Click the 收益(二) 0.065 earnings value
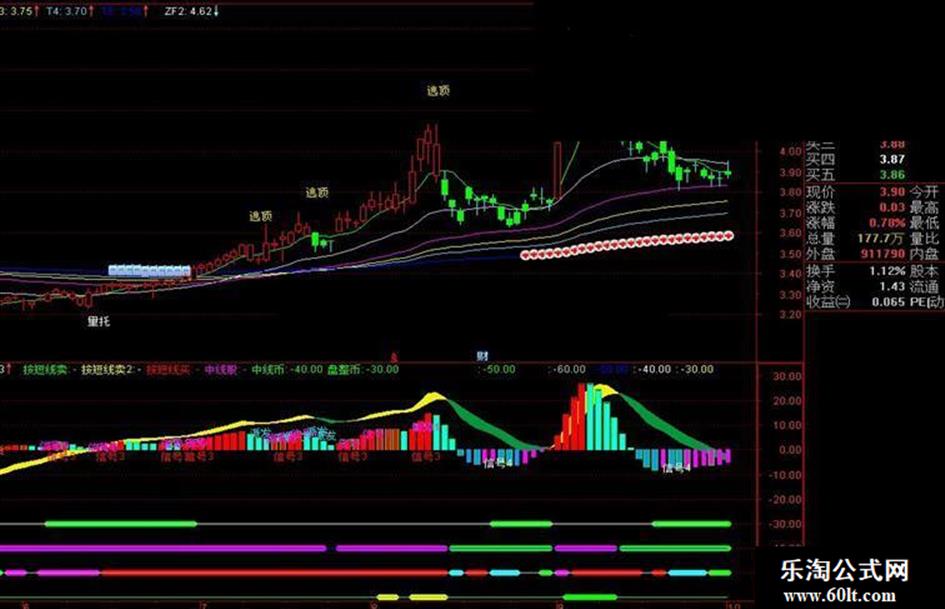Image resolution: width=945 pixels, height=609 pixels. point(855,302)
